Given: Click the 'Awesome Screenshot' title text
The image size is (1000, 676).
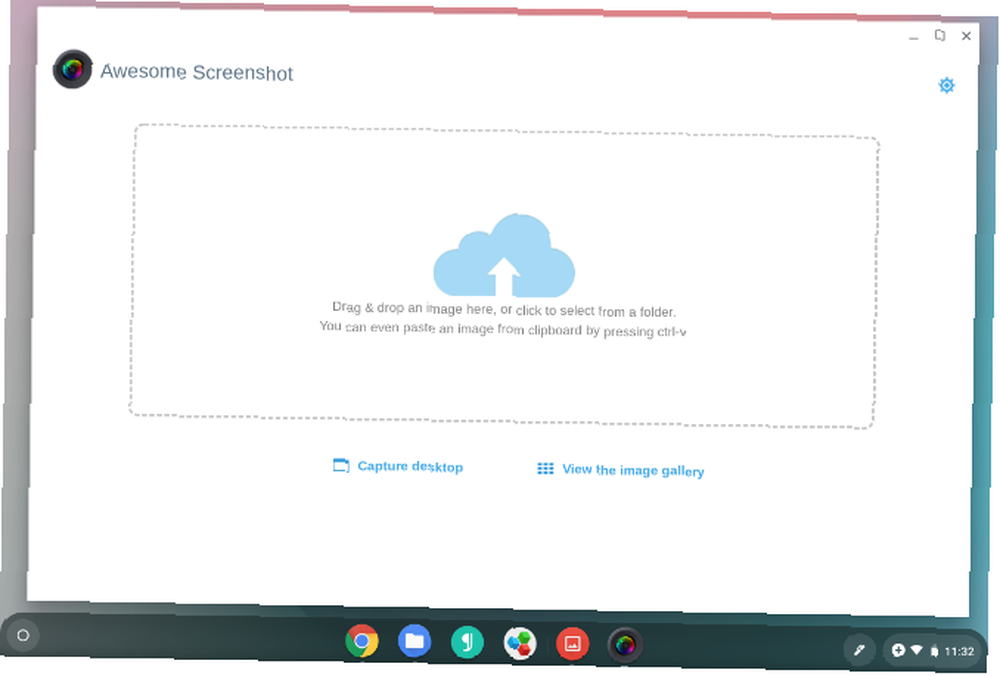Looking at the screenshot, I should (196, 72).
